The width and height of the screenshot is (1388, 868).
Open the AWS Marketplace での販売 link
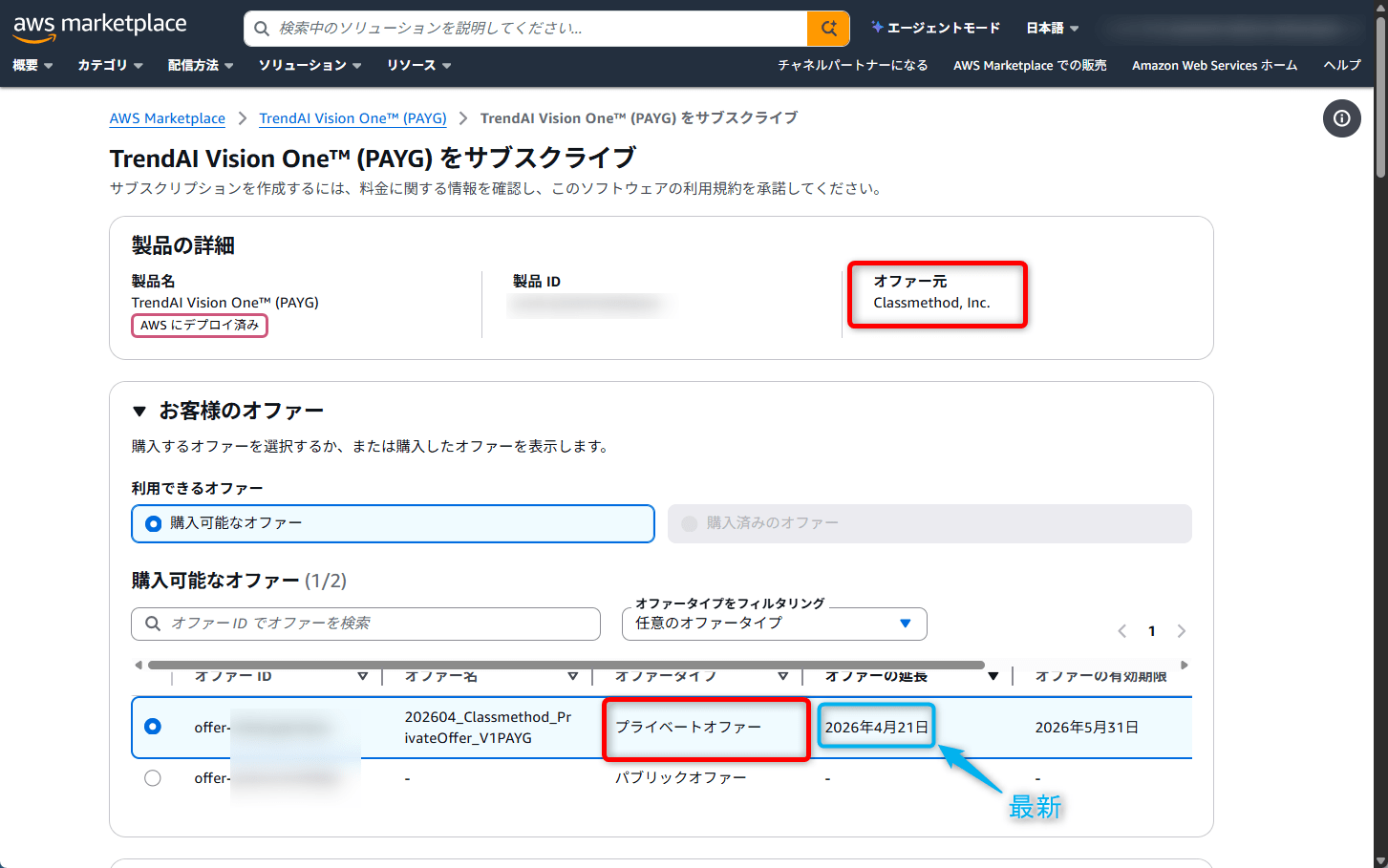click(x=1030, y=65)
